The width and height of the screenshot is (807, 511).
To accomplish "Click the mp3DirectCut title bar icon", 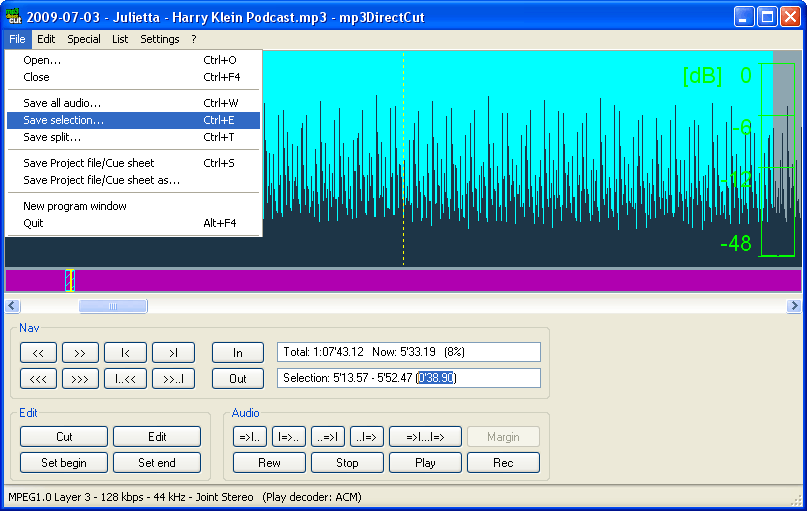I will tap(13, 16).
